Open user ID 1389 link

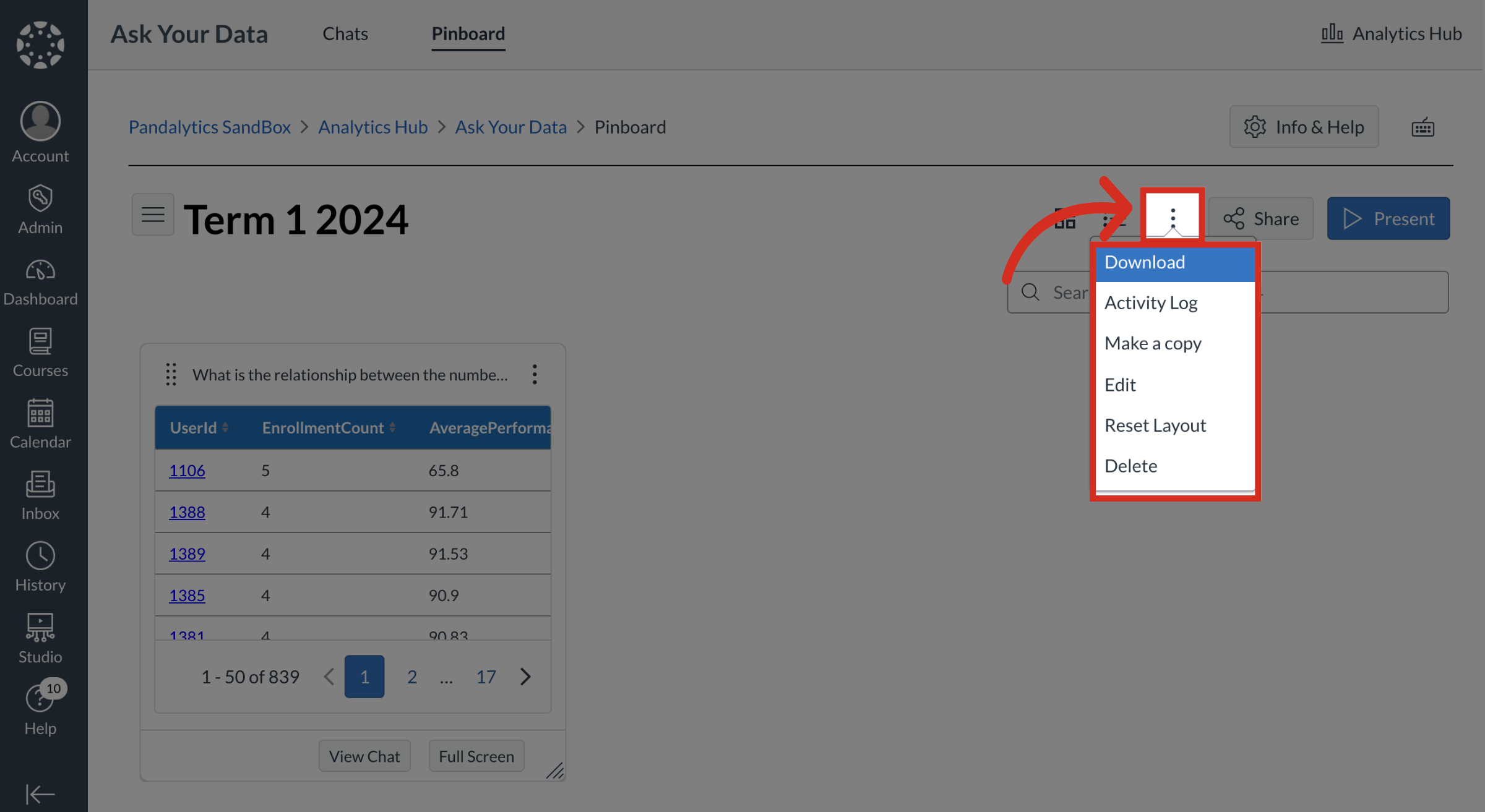point(187,553)
